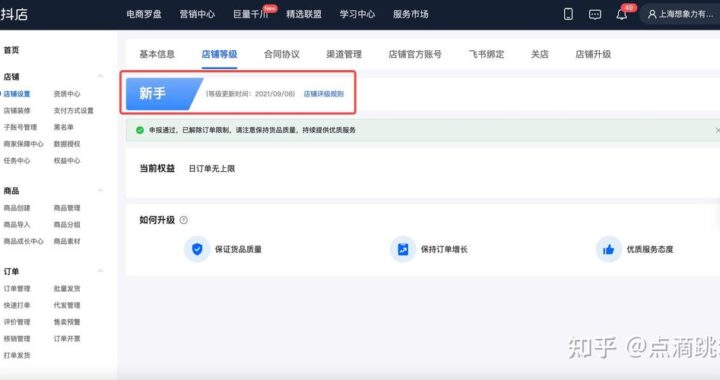The height and width of the screenshot is (380, 720).
Task: Open 任务中心 in the sidebar
Action: coord(17,160)
